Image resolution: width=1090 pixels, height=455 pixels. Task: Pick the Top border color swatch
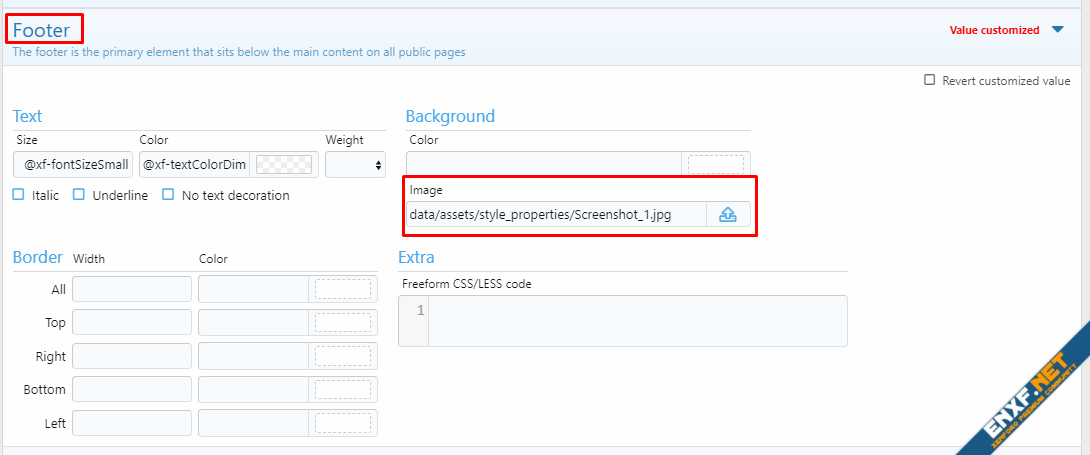point(342,322)
